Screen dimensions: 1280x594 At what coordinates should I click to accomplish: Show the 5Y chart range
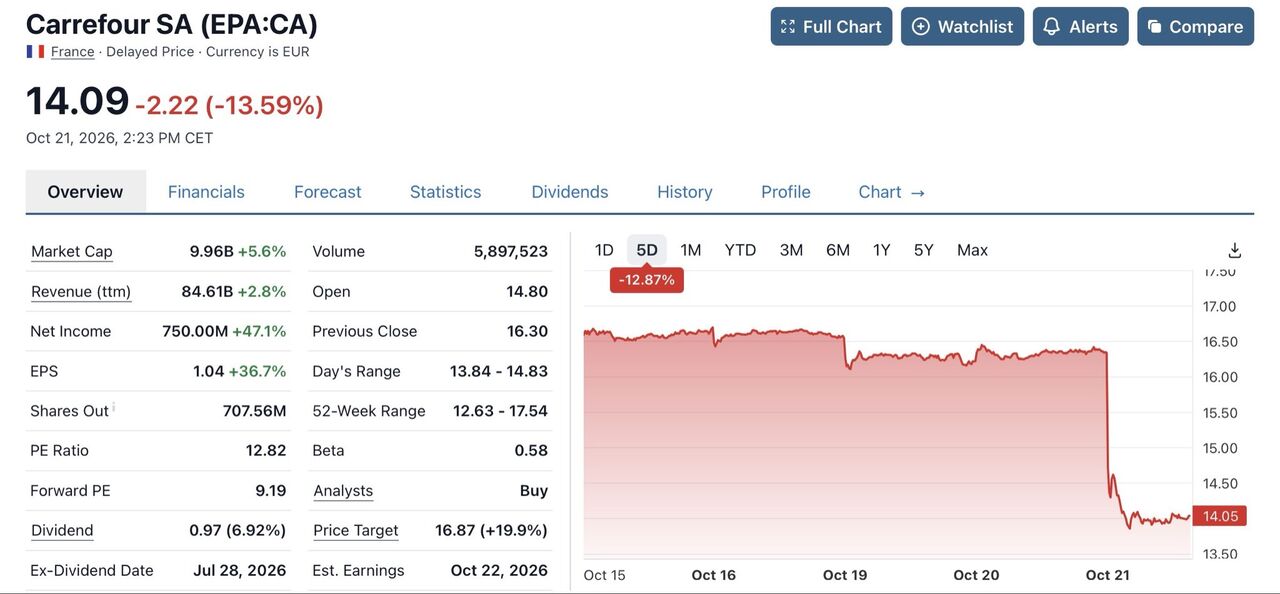point(923,250)
